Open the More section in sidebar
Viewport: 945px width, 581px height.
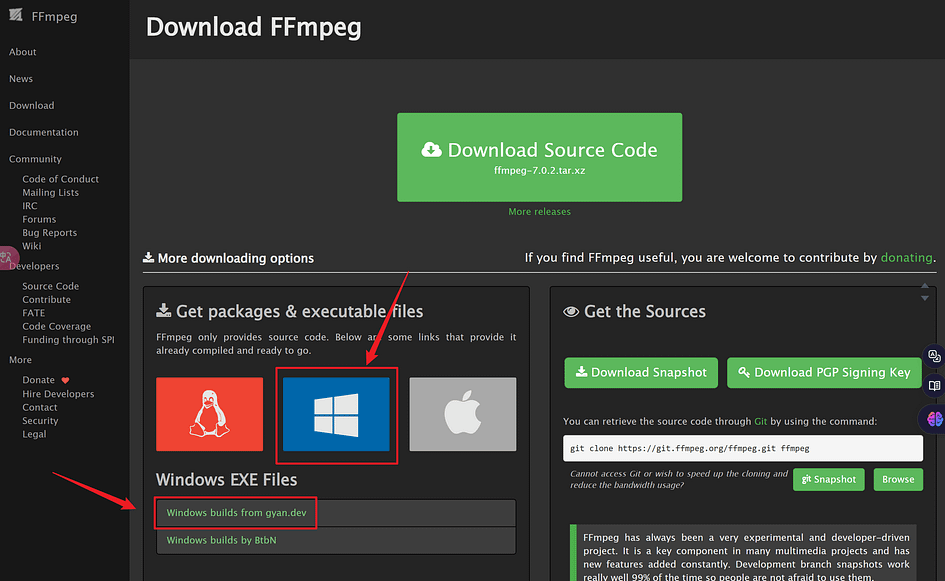20,360
